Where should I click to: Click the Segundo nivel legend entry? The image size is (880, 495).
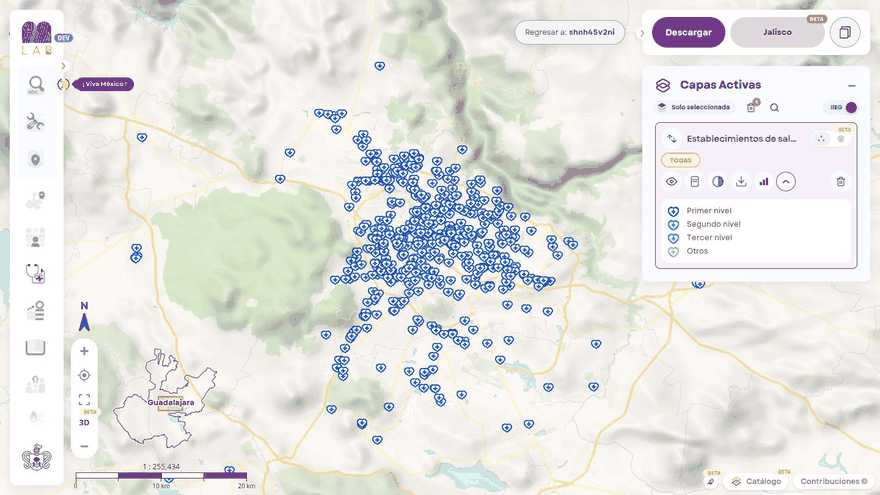coord(713,224)
